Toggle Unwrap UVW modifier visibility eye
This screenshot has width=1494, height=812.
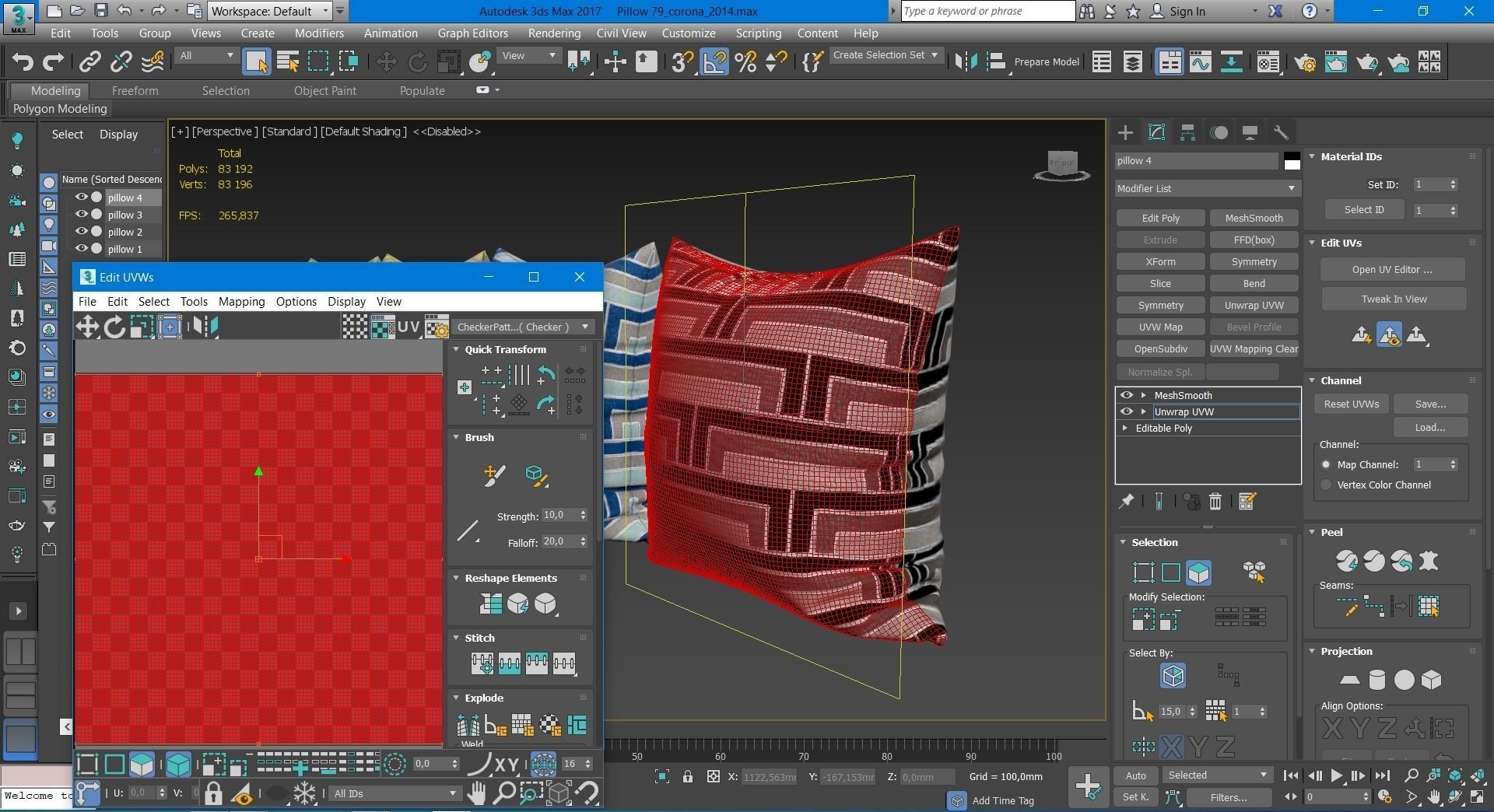coord(1126,411)
